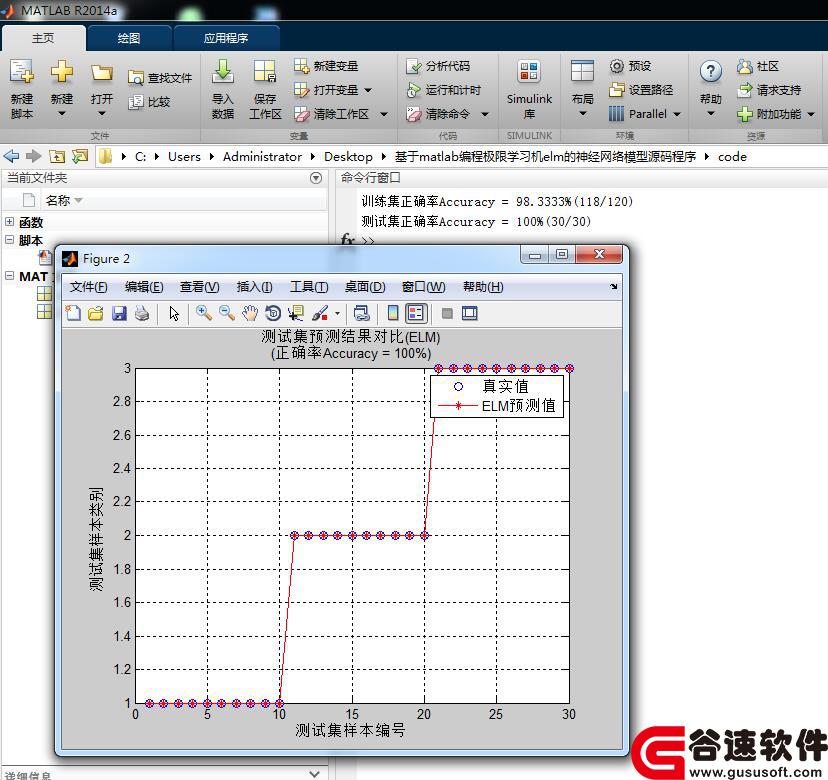
Task: Expand the Clear Commands (清除命令) dropdown
Action: point(485,114)
